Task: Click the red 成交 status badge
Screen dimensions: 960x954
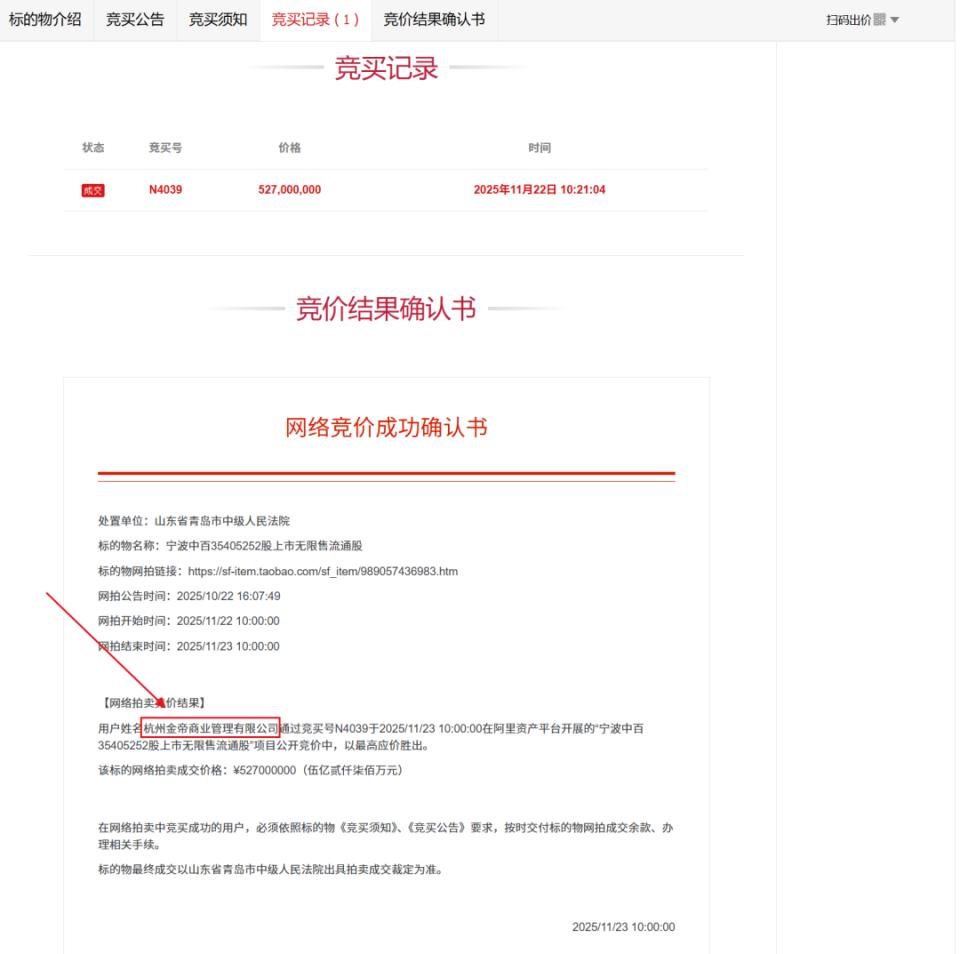Action: (92, 189)
